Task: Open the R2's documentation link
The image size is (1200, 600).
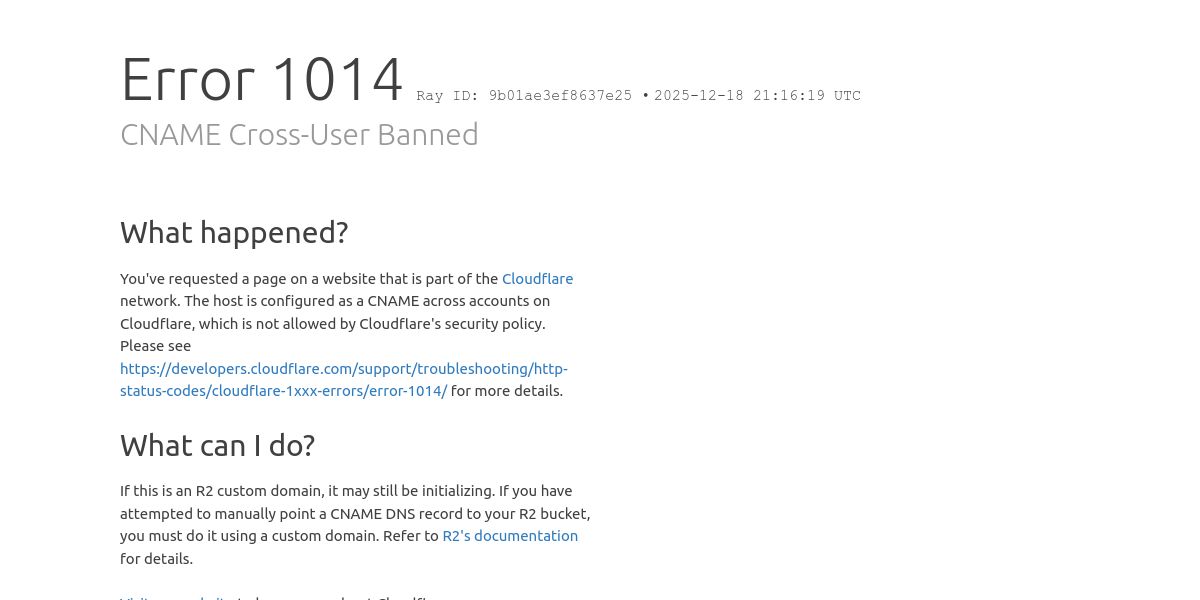Action: click(510, 536)
